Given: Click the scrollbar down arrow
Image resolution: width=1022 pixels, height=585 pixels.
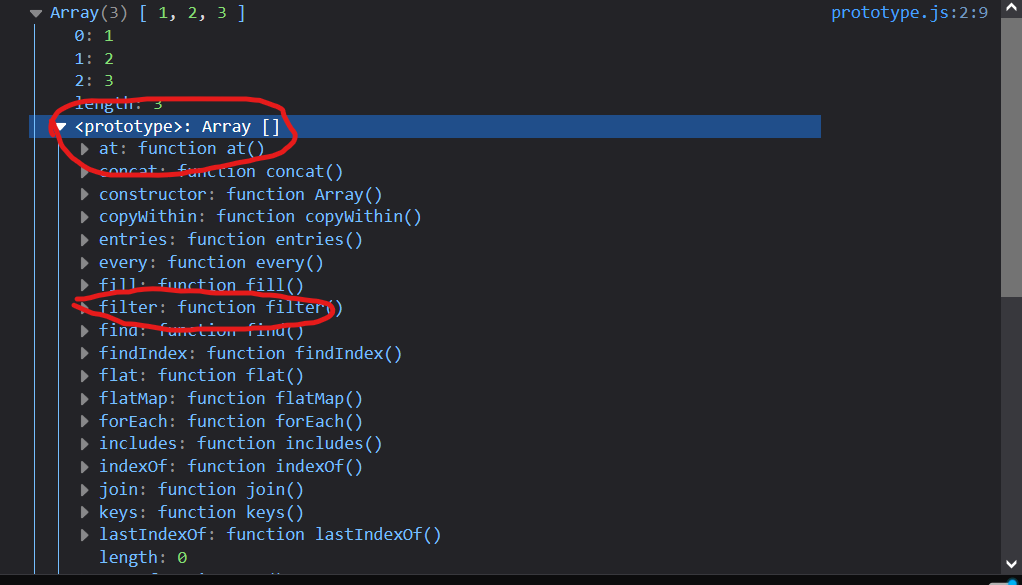Looking at the screenshot, I should pos(1011,564).
